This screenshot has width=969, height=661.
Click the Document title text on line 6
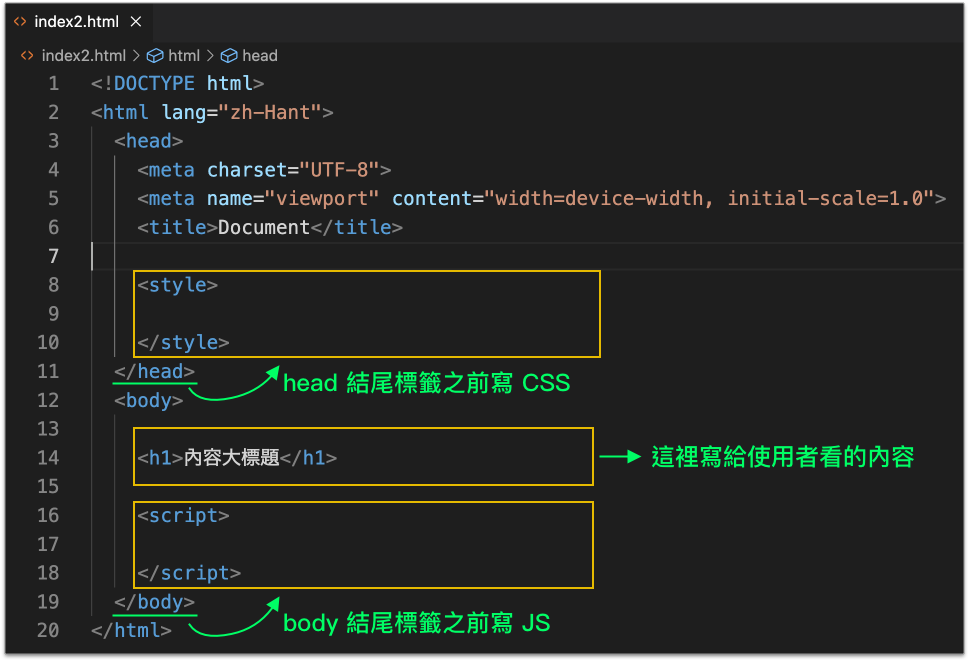264,227
